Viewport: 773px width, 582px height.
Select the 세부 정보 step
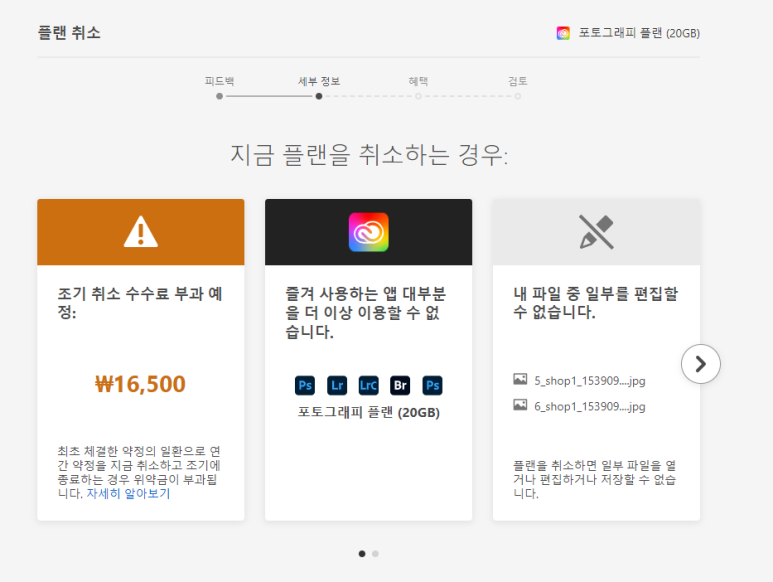319,81
